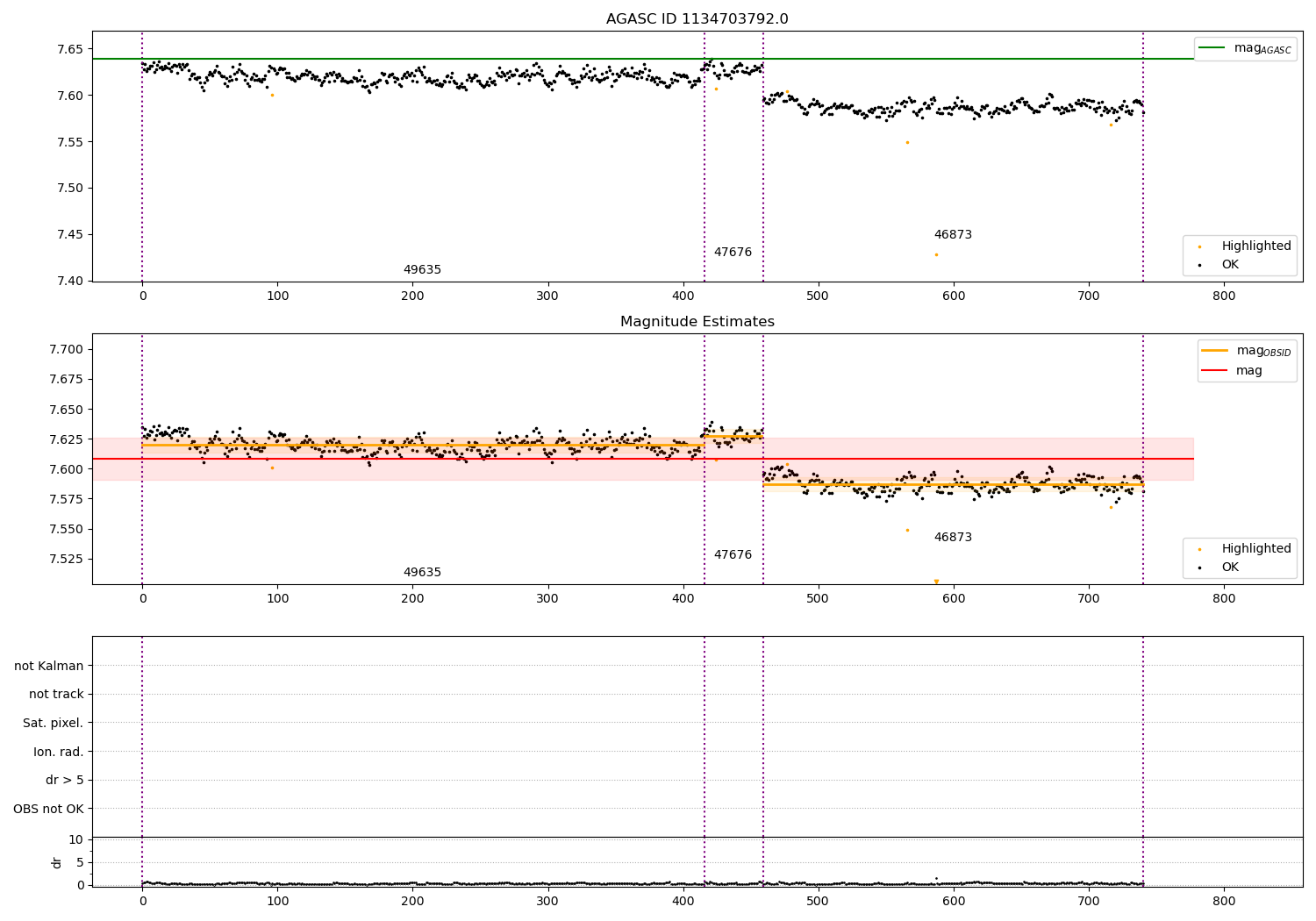Select the red mag legend entry in the middle plot
Viewport: 1316px width, 921px height.
coord(1233,370)
